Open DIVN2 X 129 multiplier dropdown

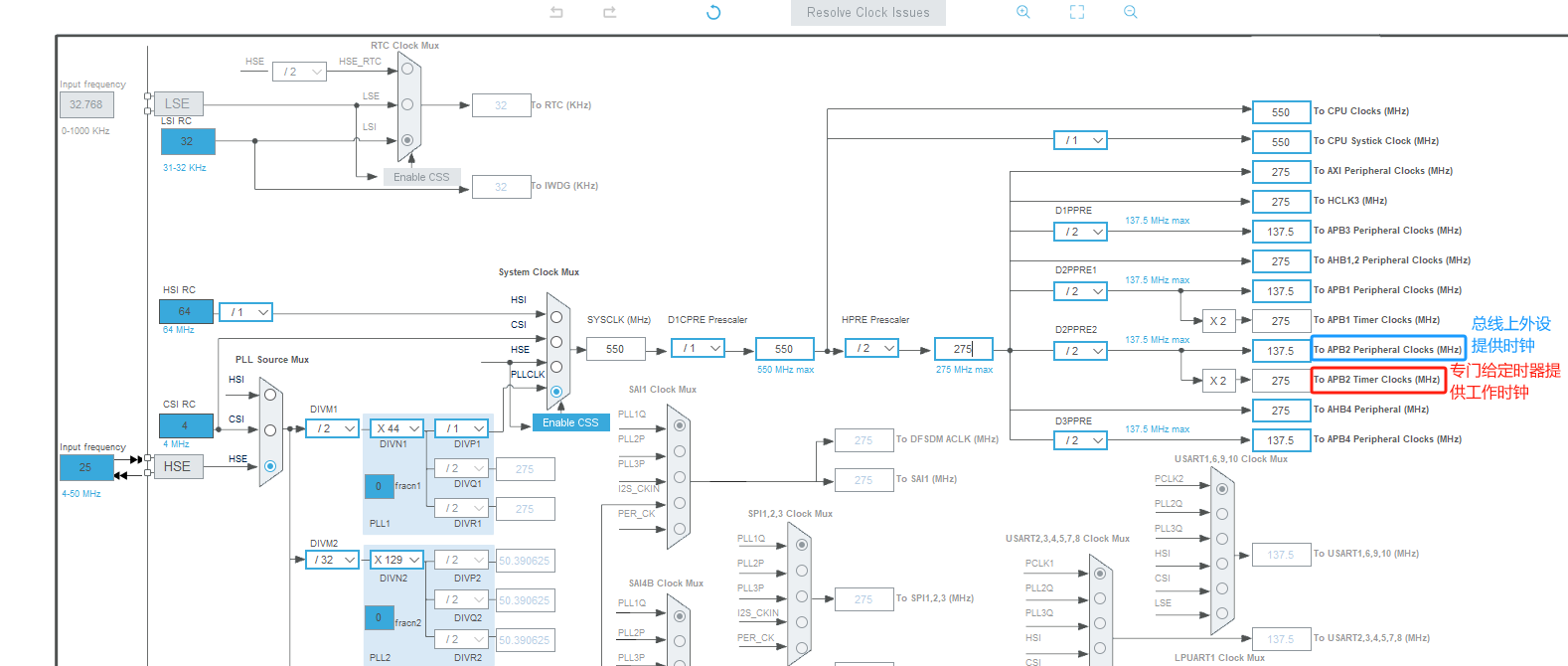coord(398,560)
